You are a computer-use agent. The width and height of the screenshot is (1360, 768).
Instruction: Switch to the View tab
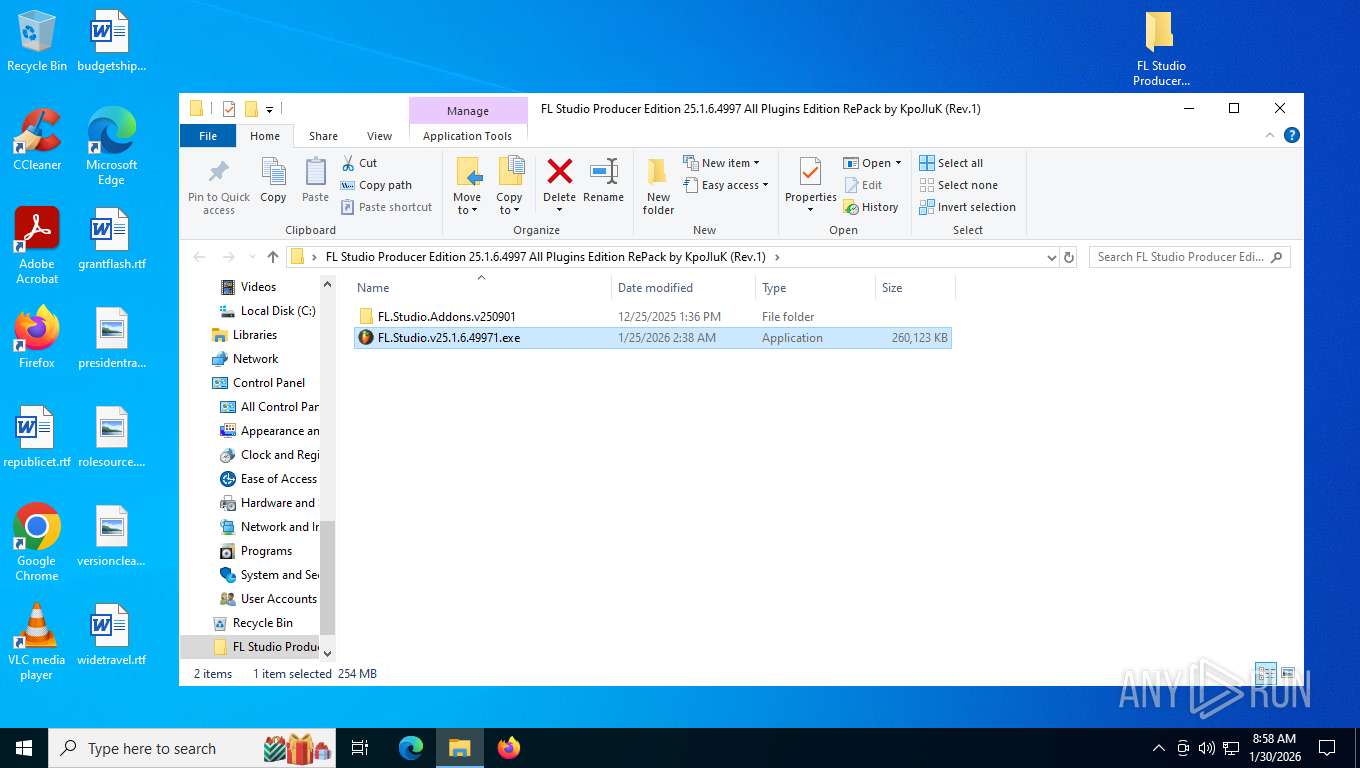tap(379, 136)
